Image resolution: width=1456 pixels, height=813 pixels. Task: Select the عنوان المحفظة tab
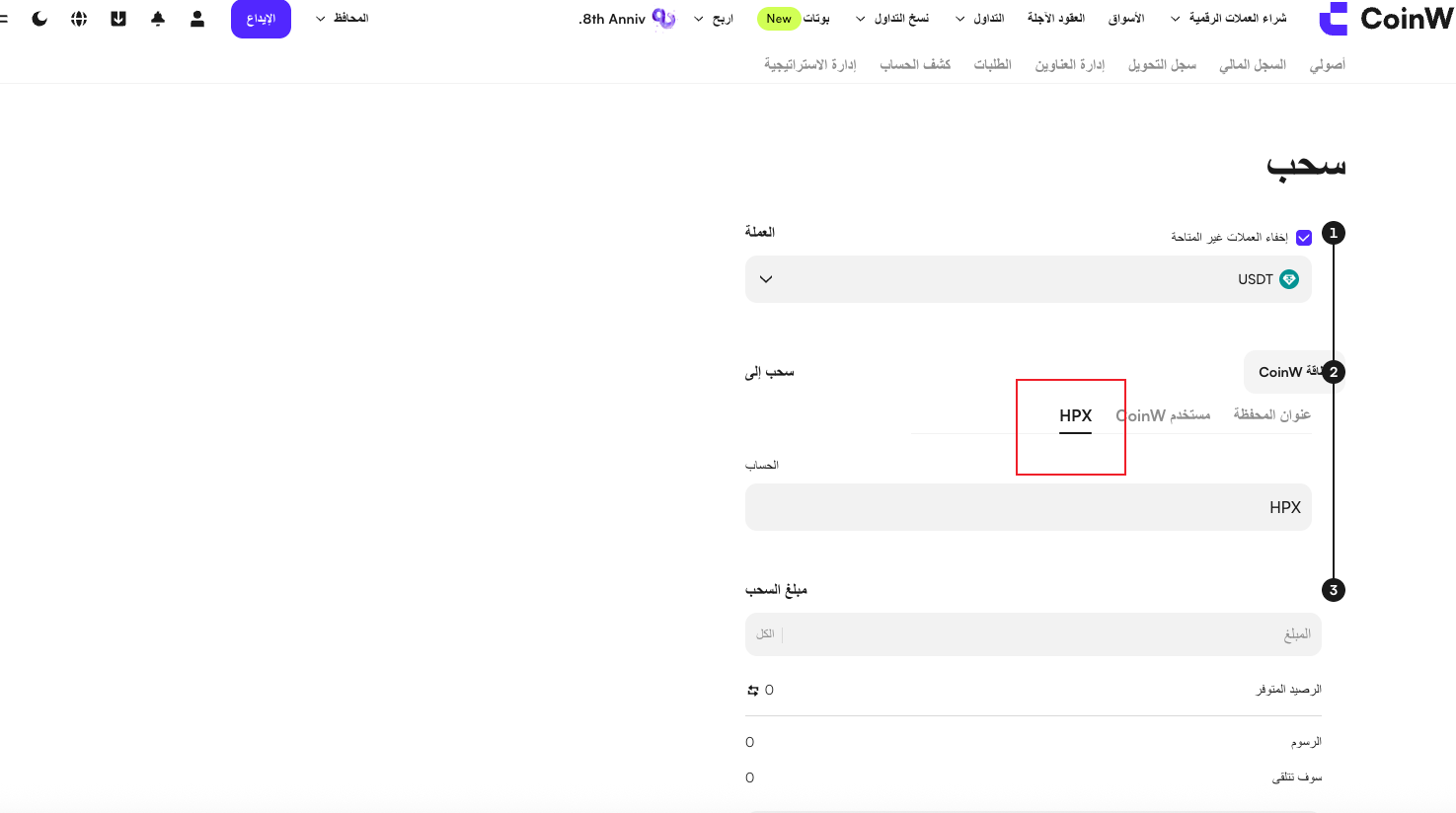pos(1272,414)
